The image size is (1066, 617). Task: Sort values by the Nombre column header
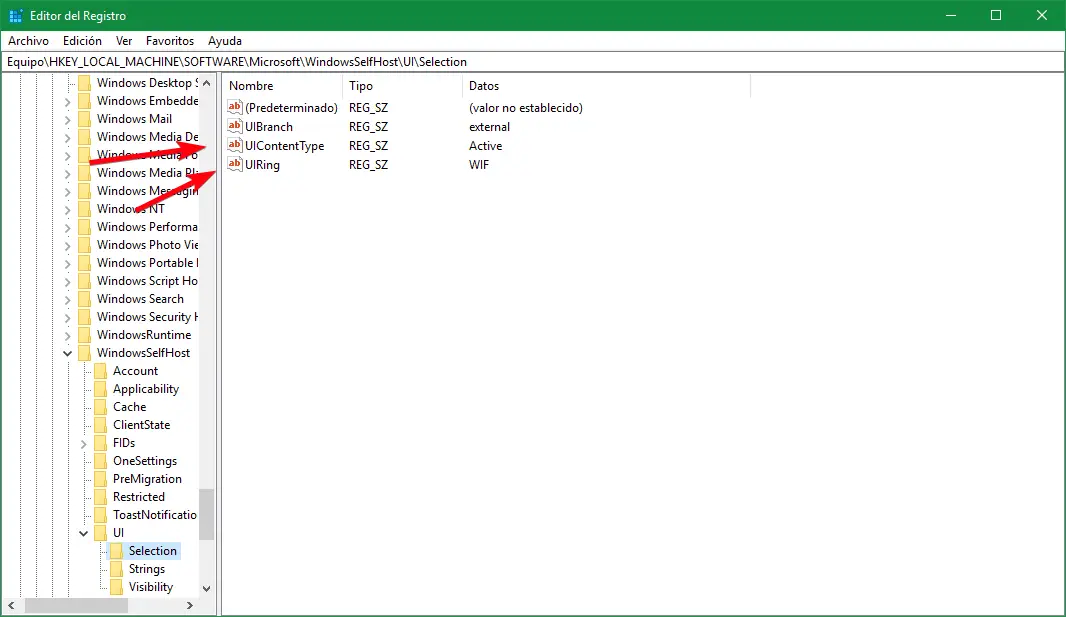click(x=283, y=86)
